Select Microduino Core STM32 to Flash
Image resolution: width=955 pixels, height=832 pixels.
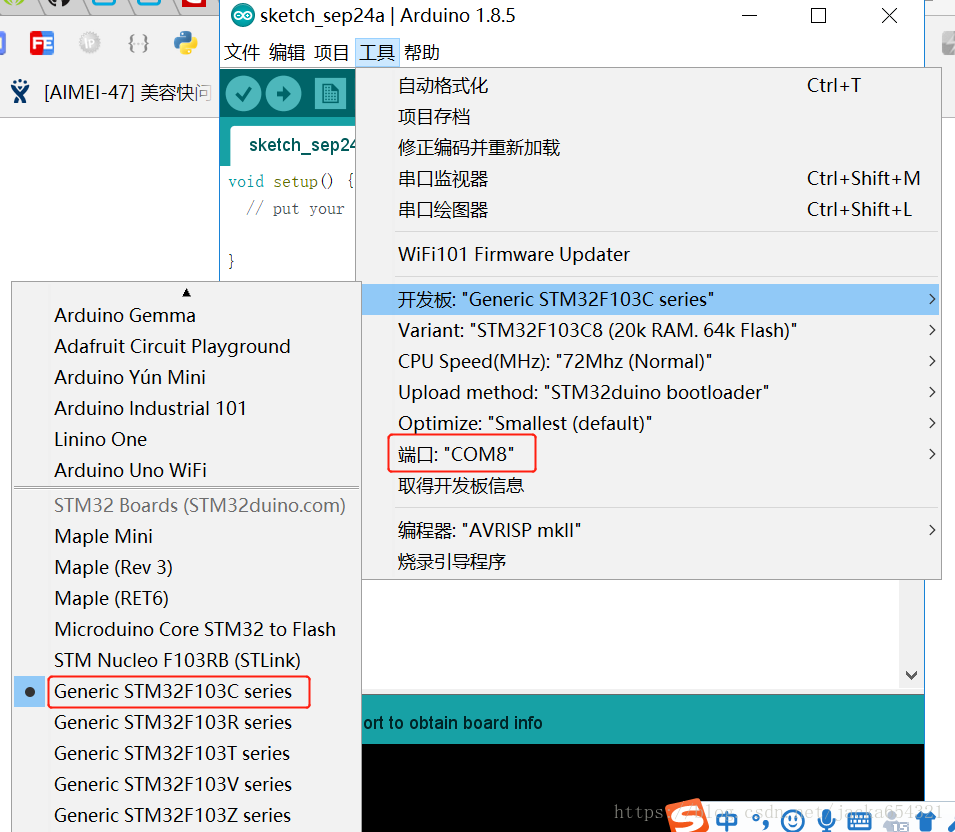point(186,630)
